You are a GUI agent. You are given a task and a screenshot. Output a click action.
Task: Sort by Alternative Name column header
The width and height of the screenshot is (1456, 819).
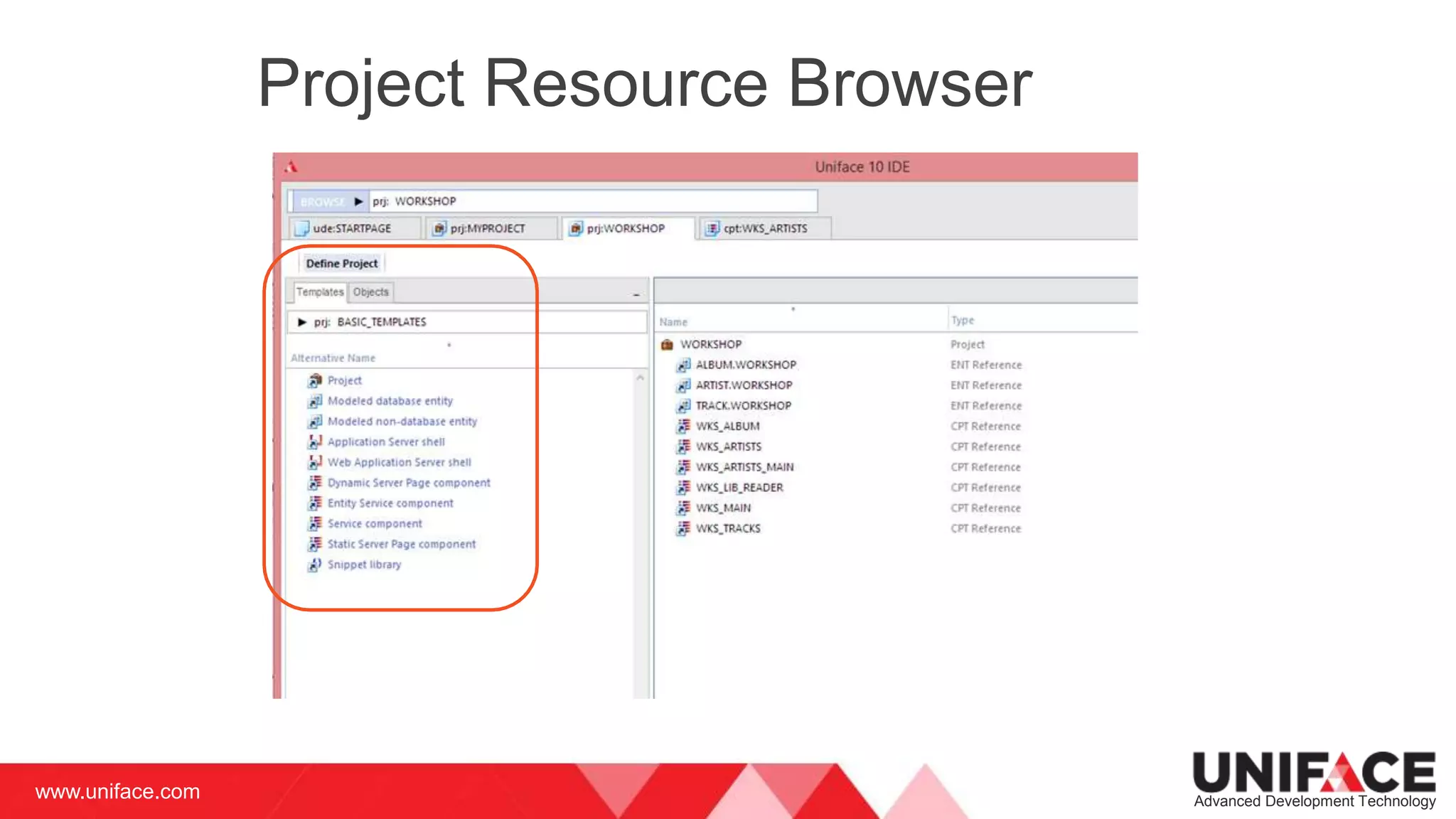coord(333,358)
